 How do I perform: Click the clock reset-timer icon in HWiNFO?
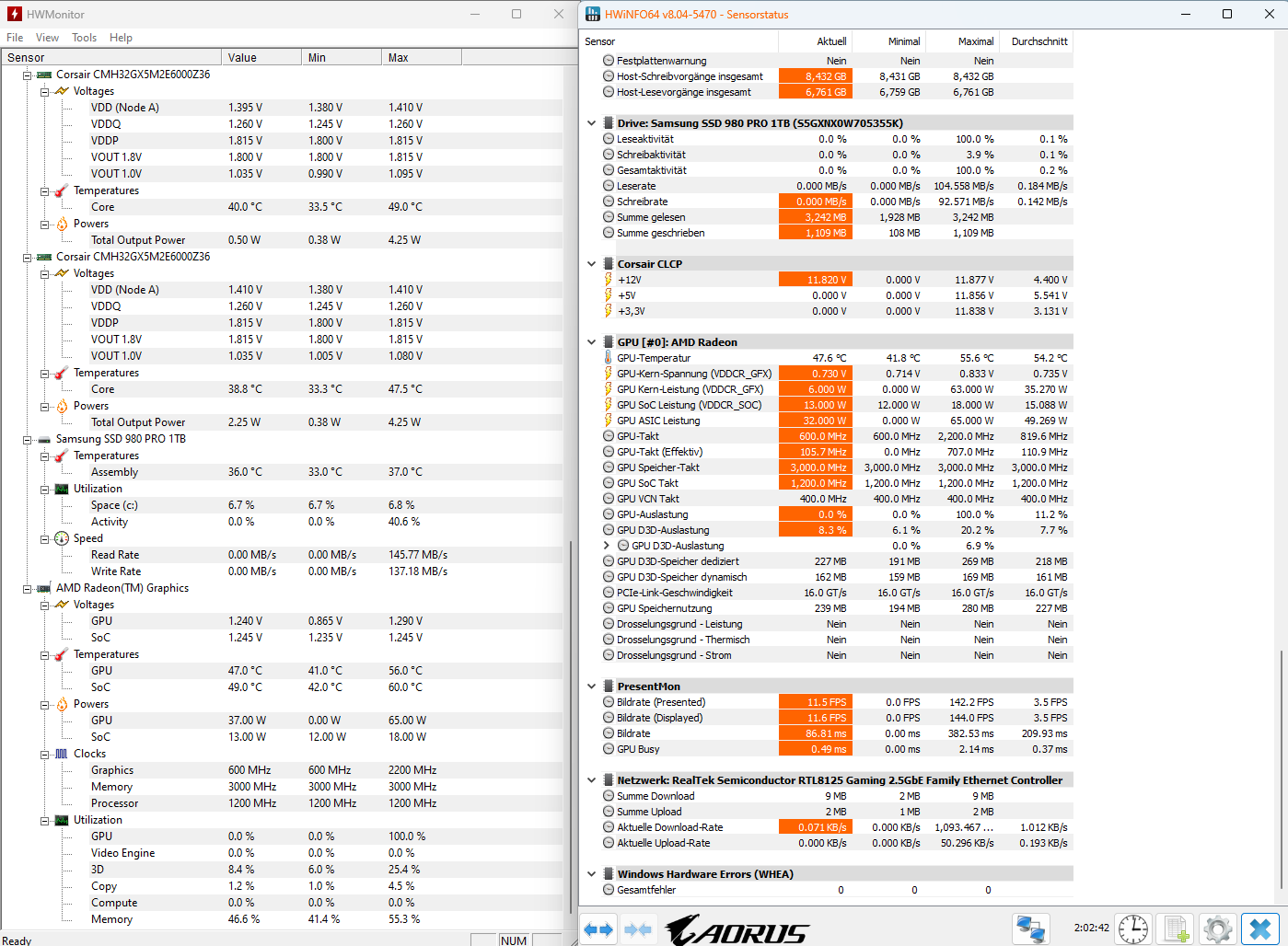pos(1133,929)
